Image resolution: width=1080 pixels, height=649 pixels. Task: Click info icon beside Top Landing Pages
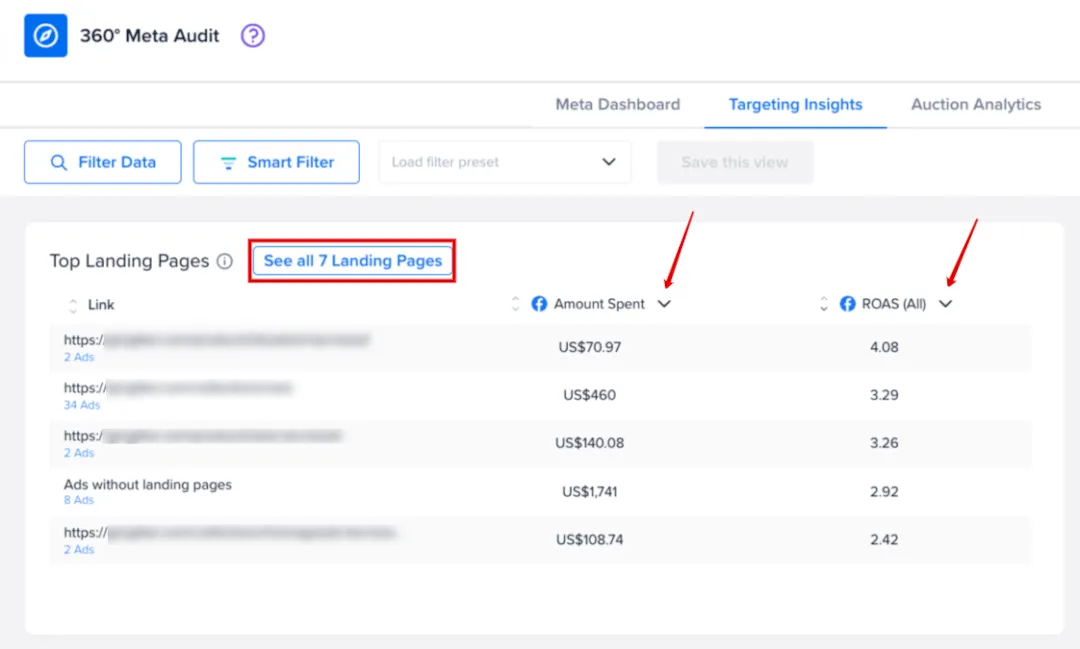[225, 261]
